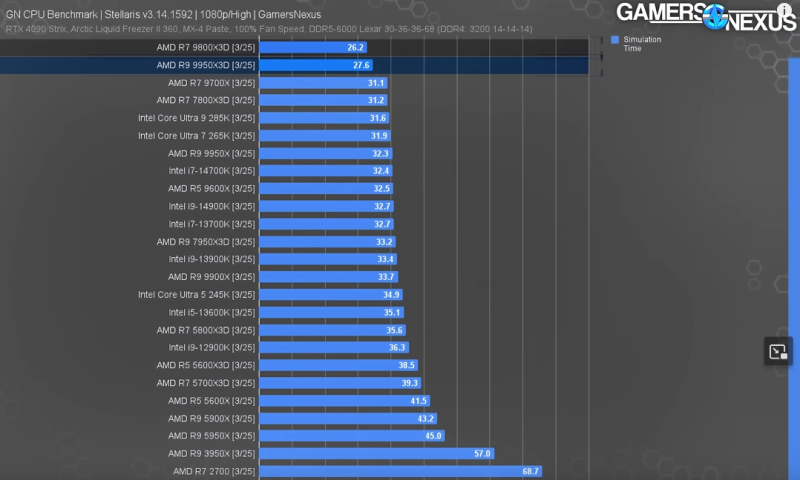Image resolution: width=800 pixels, height=480 pixels.
Task: Click the 32.5 value on the 9600X bar
Action: 382,189
